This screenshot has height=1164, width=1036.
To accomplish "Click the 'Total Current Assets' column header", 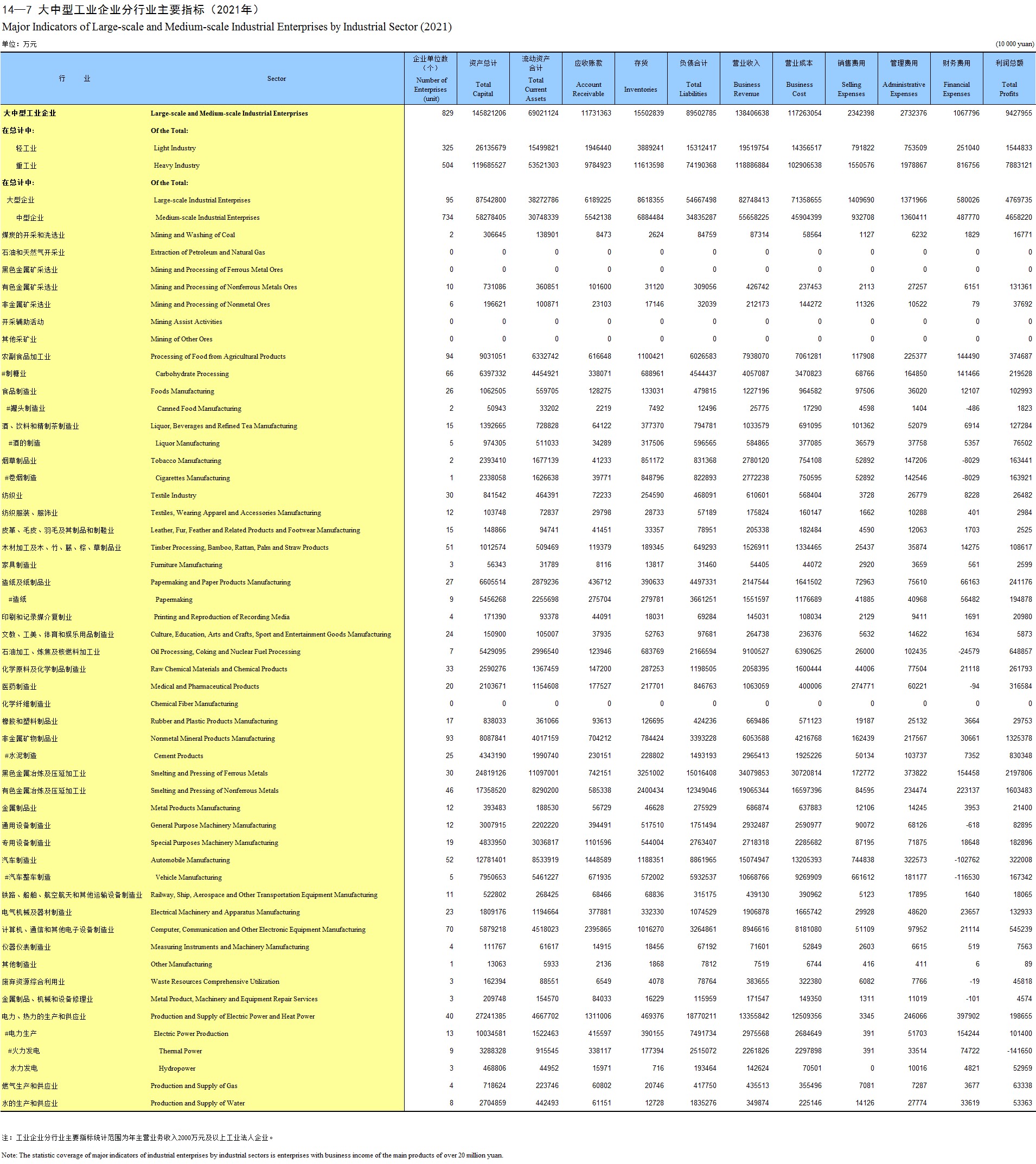I will 536,79.
